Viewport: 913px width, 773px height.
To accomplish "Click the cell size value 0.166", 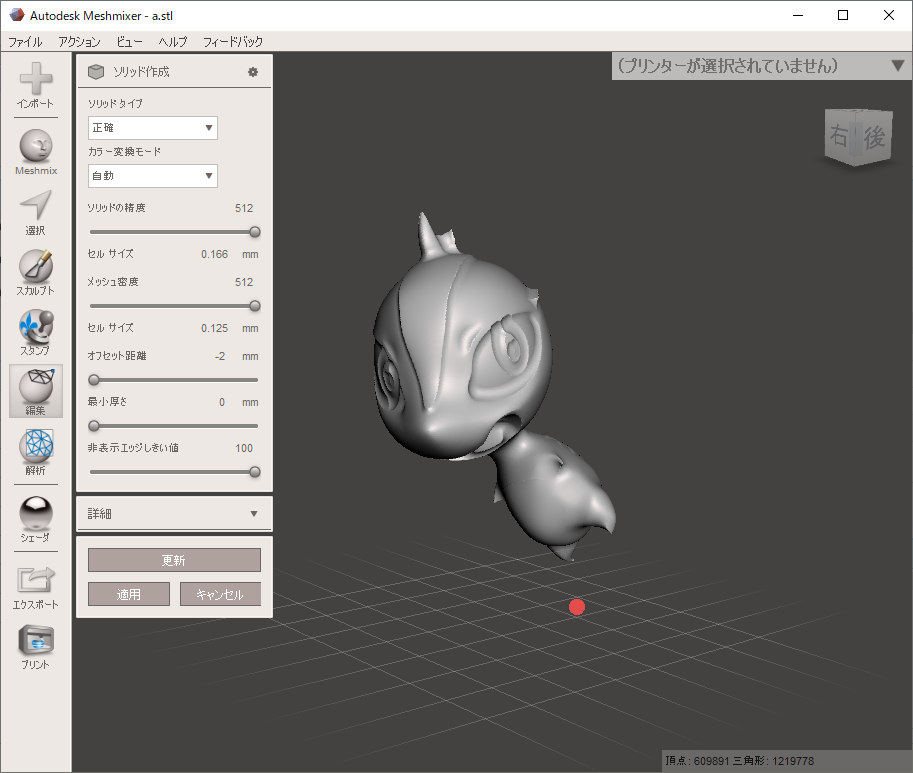I will [x=214, y=254].
